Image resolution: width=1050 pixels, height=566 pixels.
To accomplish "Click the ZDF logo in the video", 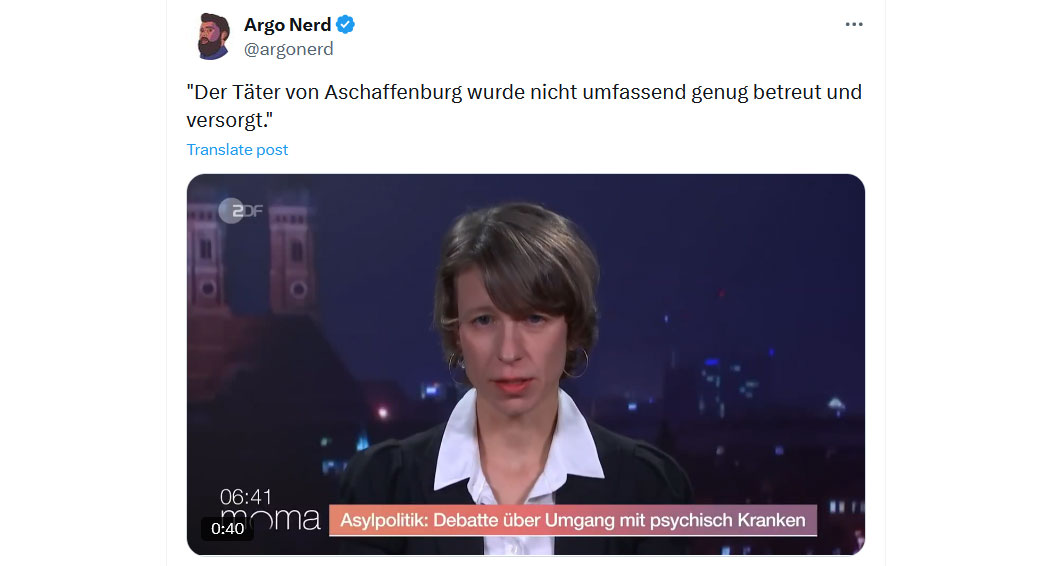I will click(x=241, y=211).
